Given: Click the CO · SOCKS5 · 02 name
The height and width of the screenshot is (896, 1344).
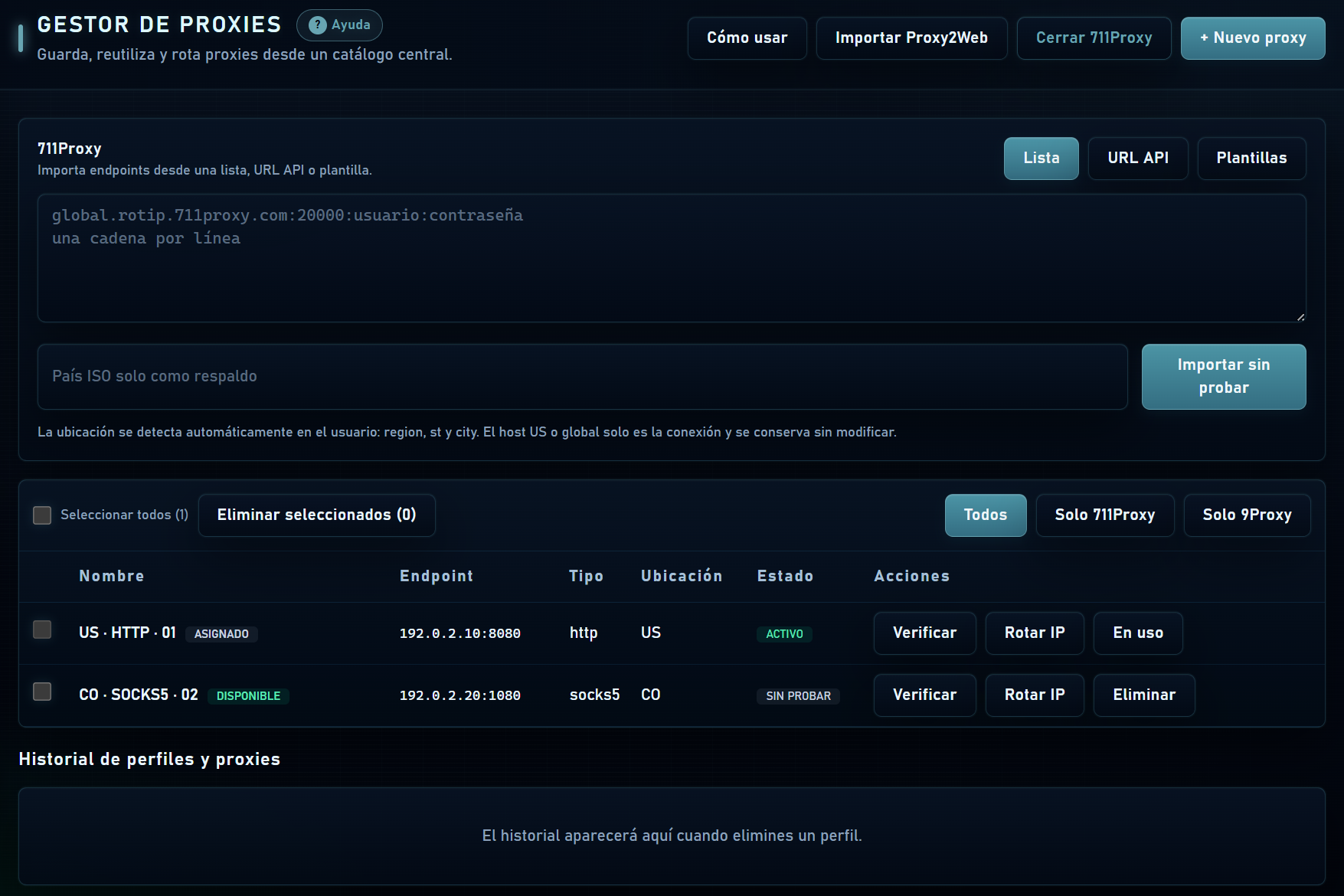Looking at the screenshot, I should click(139, 695).
